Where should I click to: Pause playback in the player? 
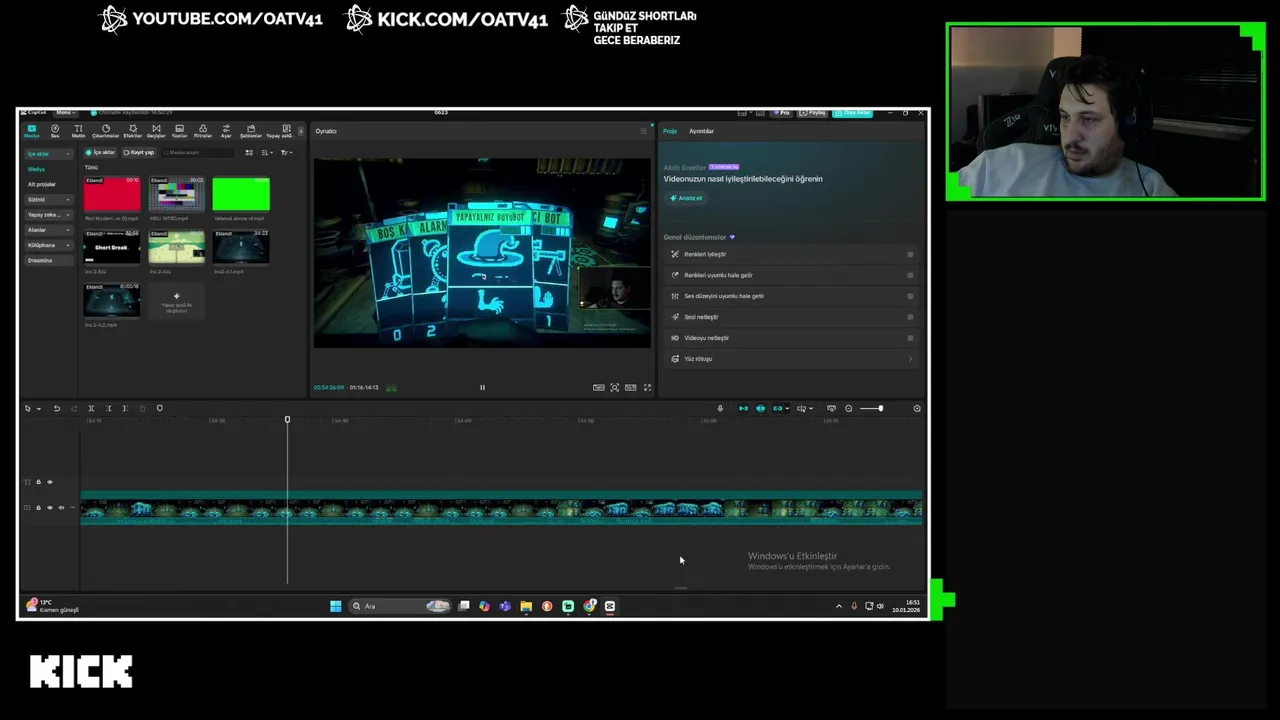coord(482,387)
